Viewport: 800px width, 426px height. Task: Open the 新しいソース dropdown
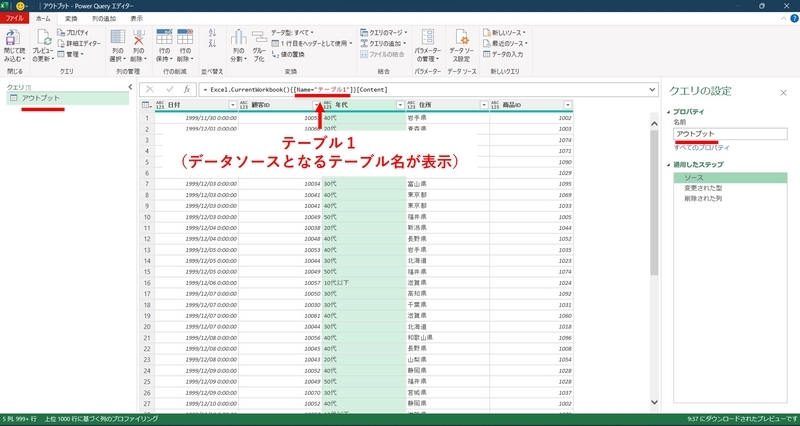point(505,32)
